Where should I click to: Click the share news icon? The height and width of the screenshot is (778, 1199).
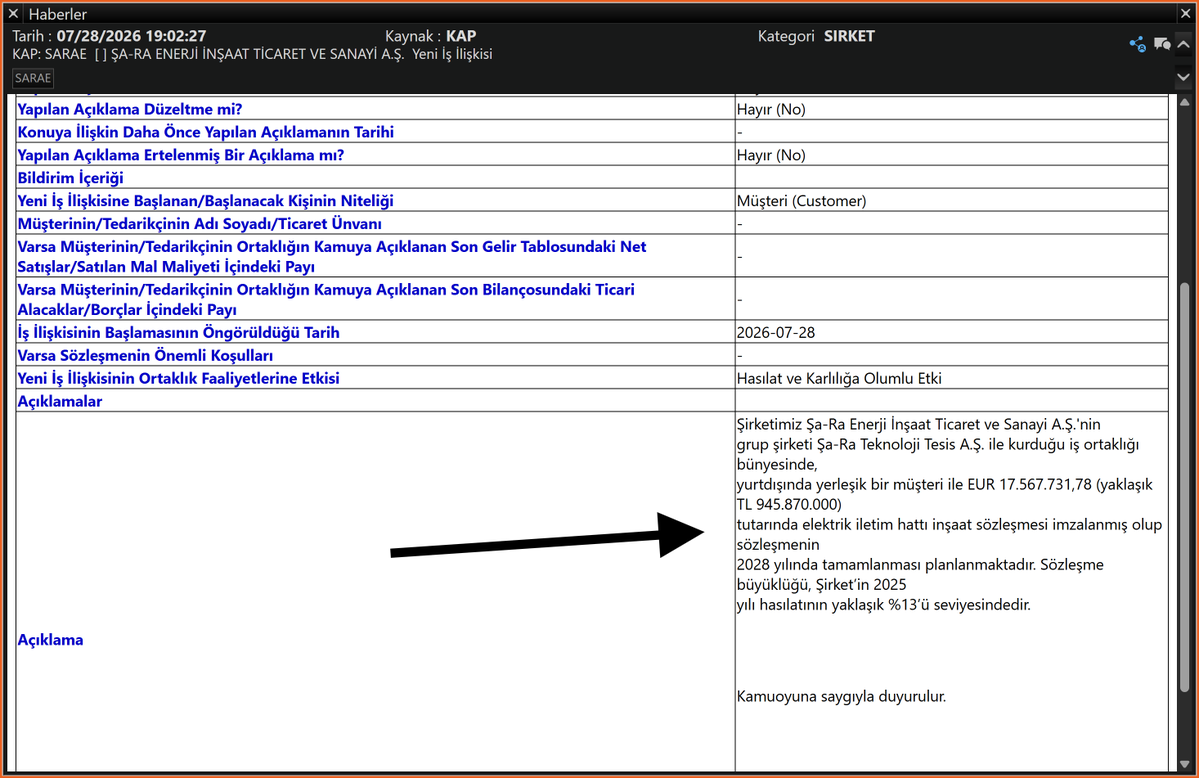coord(1138,44)
